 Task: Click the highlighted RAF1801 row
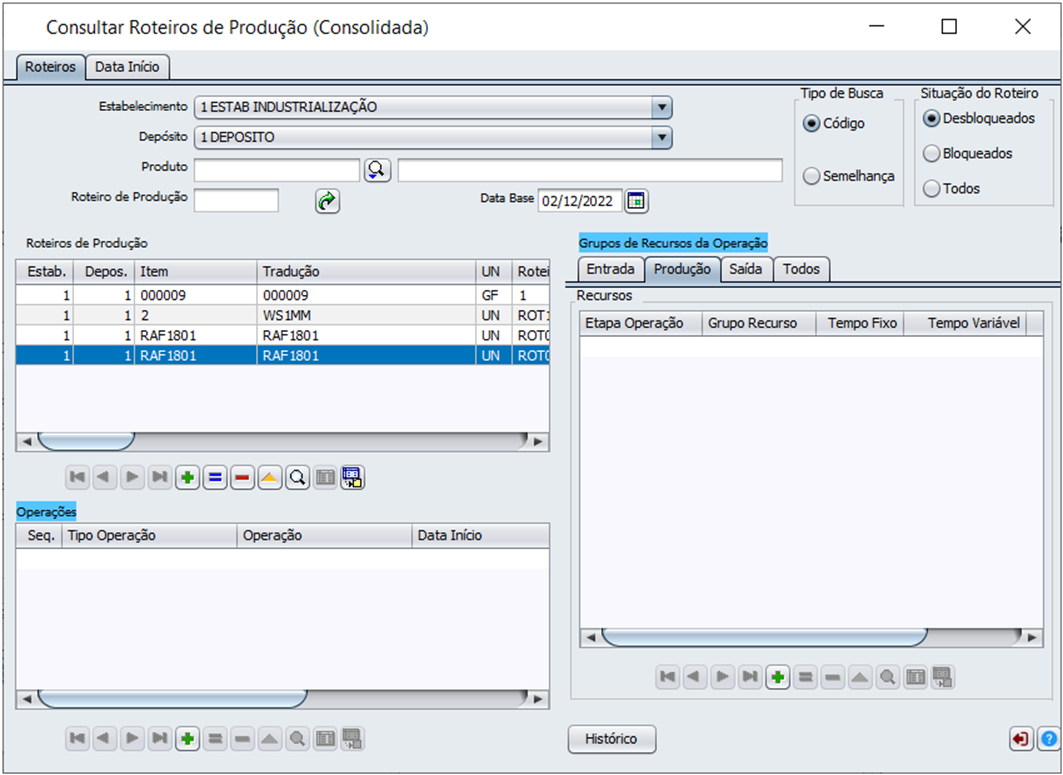click(x=283, y=355)
